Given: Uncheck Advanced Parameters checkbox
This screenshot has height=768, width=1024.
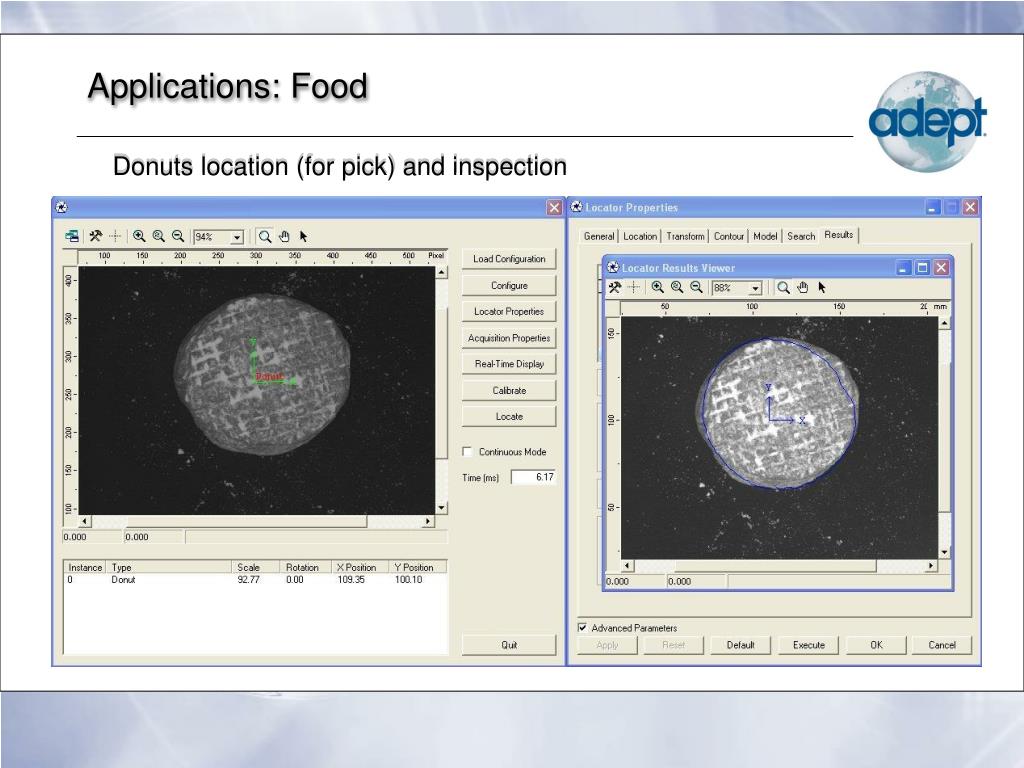Looking at the screenshot, I should coord(583,628).
